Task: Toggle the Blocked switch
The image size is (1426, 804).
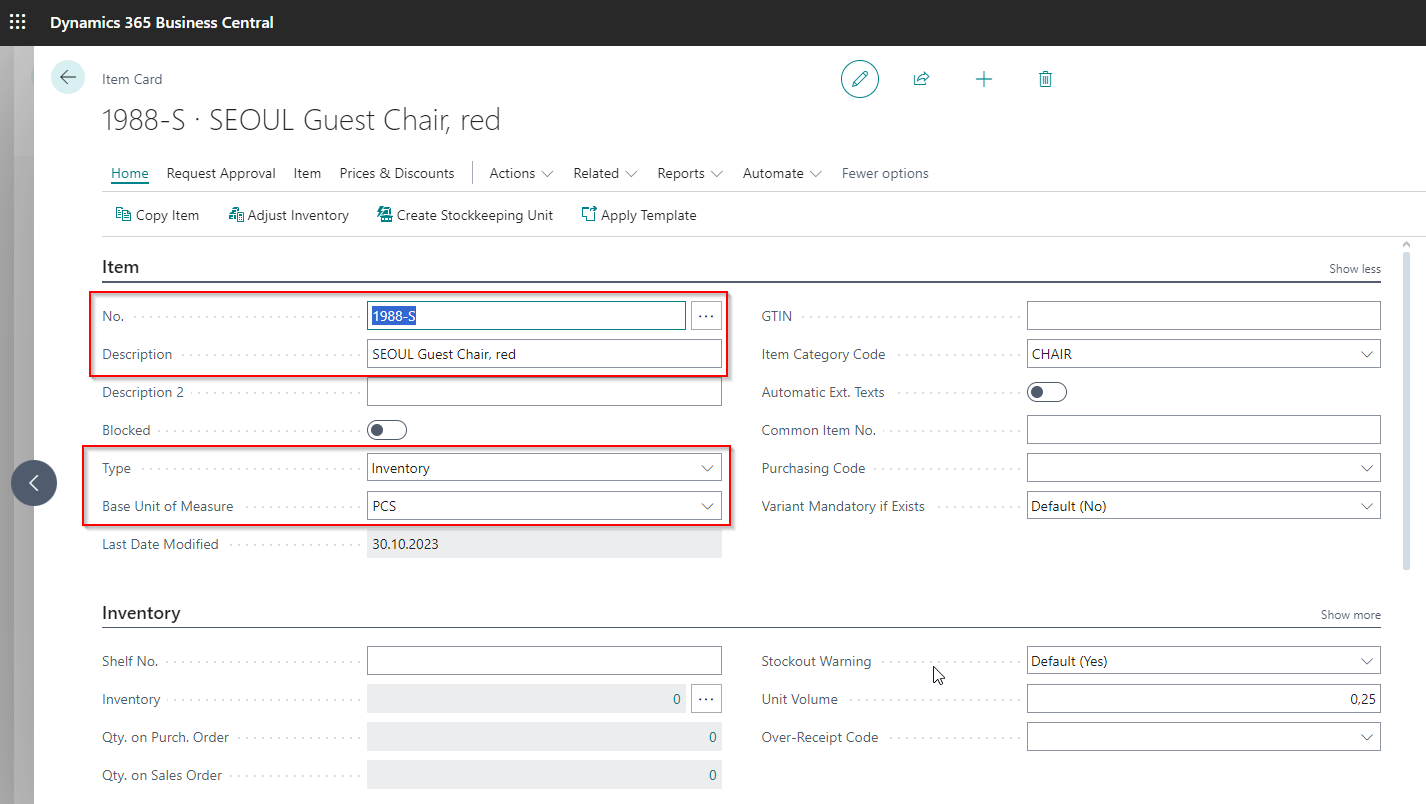Action: point(387,430)
